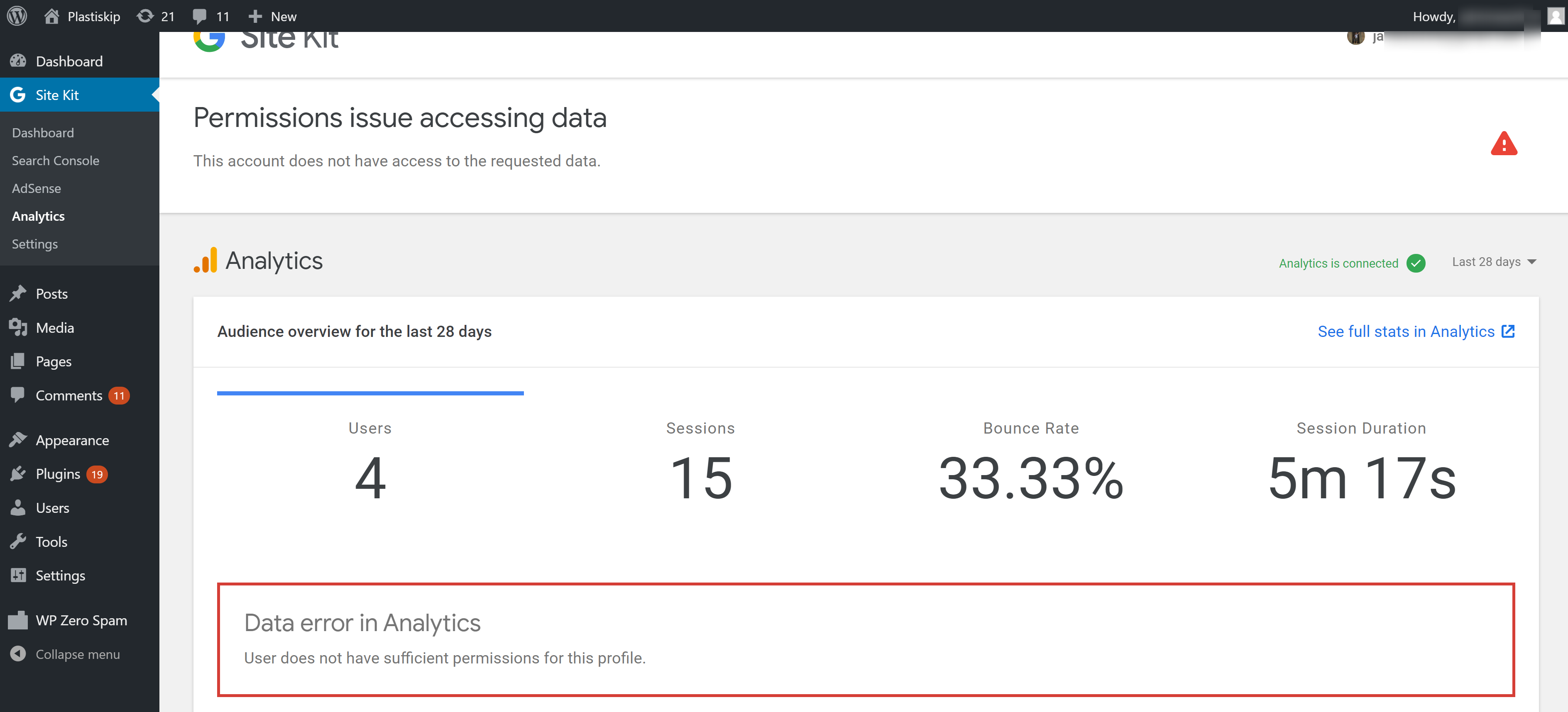Select the Bounce Rate metric tab
Image resolution: width=1568 pixels, height=712 pixels.
point(1031,463)
